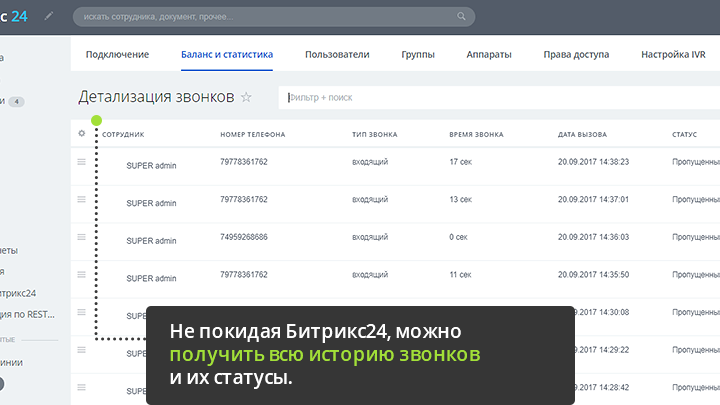Open row menu for the 14:37:01 call
720x405 pixels.
(x=82, y=199)
